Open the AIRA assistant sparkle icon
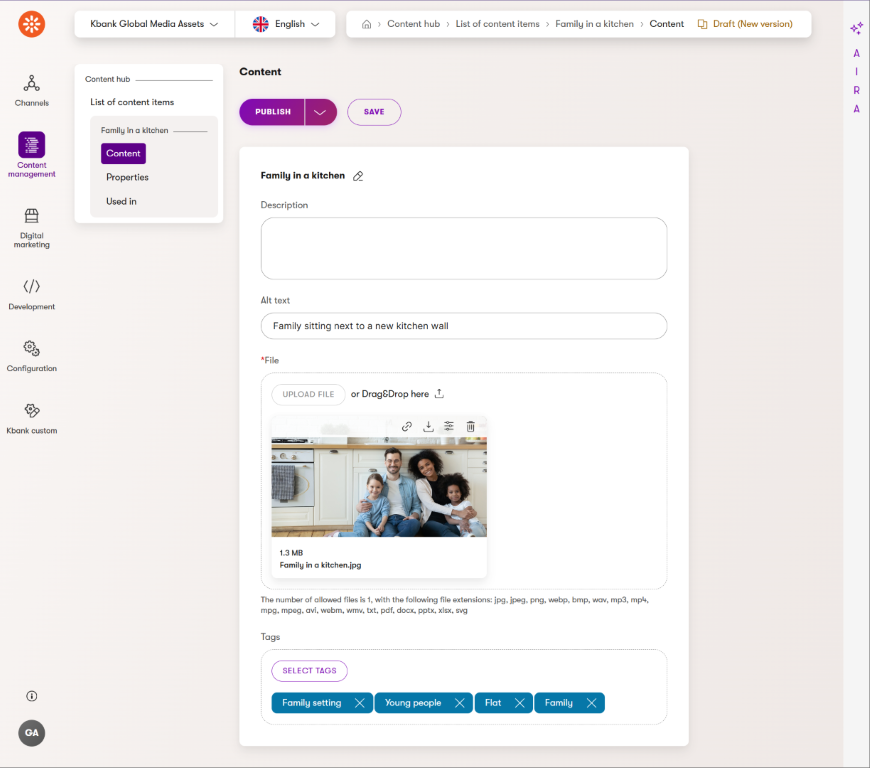Viewport: 870px width, 768px height. [x=856, y=29]
